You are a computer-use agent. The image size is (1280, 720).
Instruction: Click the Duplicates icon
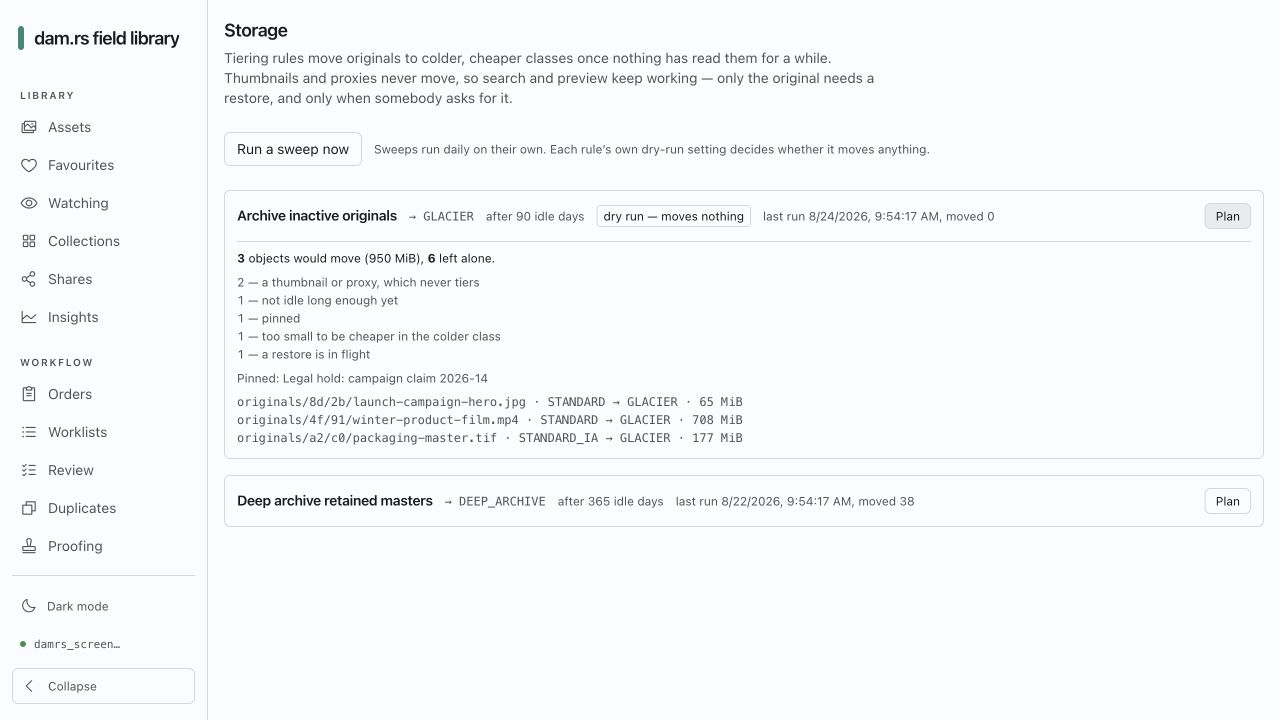click(29, 508)
